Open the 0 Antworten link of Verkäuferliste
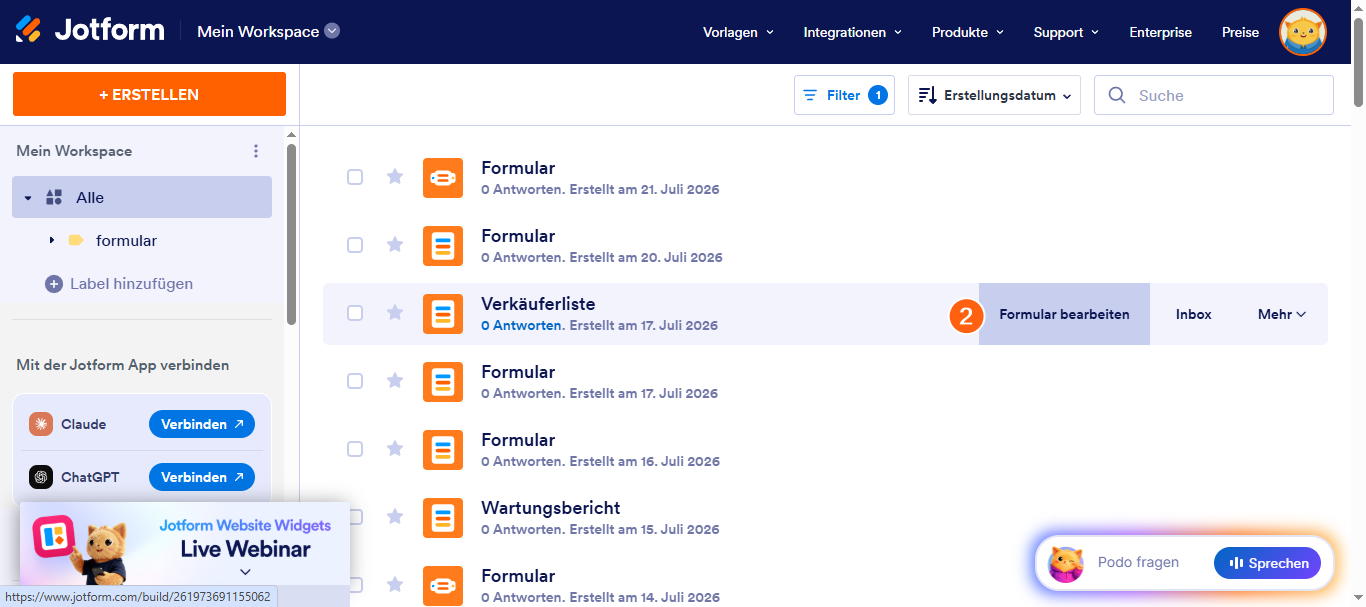Screen dimensions: 1366x607 pos(522,325)
